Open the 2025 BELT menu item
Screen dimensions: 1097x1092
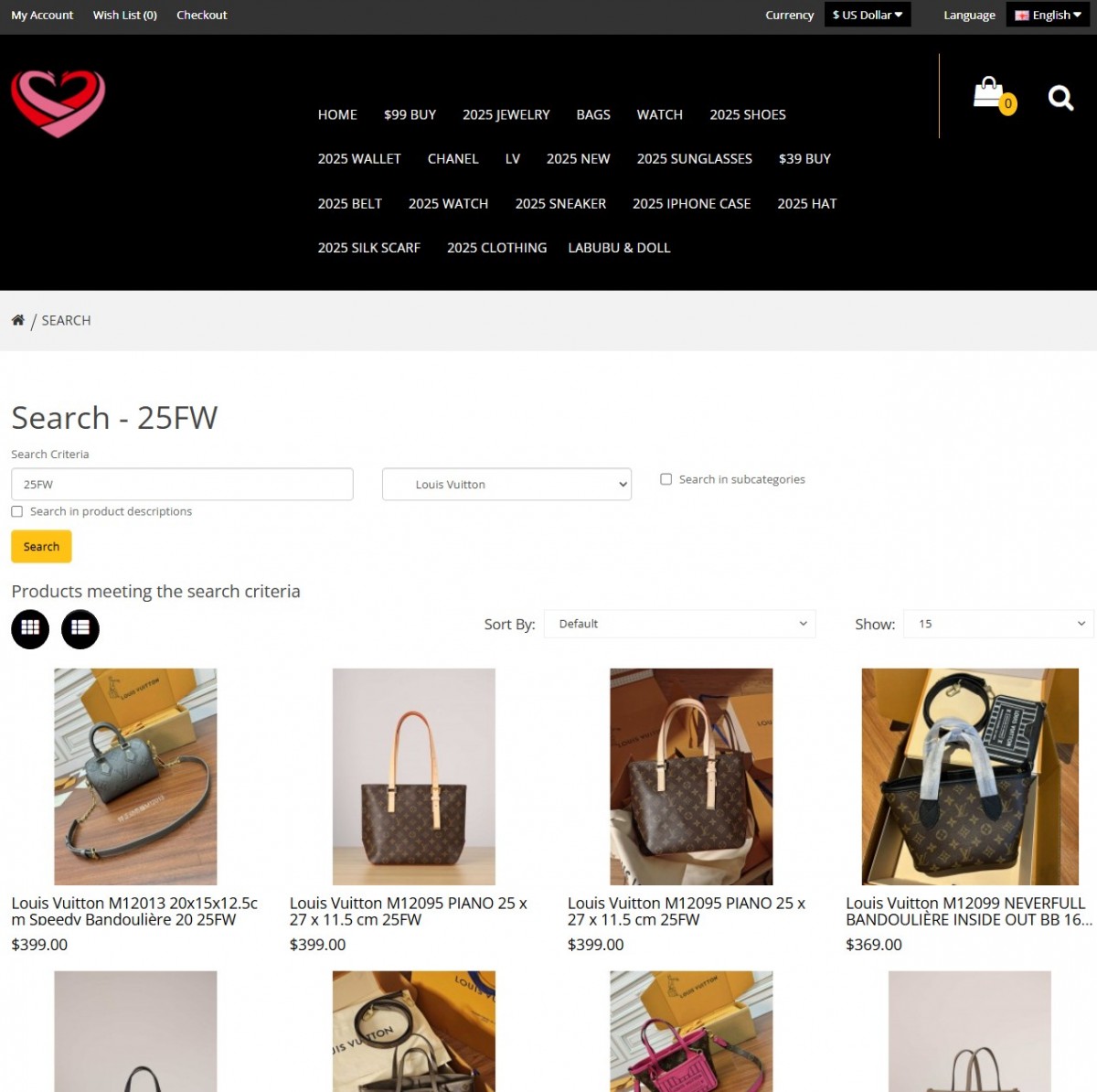[x=350, y=203]
